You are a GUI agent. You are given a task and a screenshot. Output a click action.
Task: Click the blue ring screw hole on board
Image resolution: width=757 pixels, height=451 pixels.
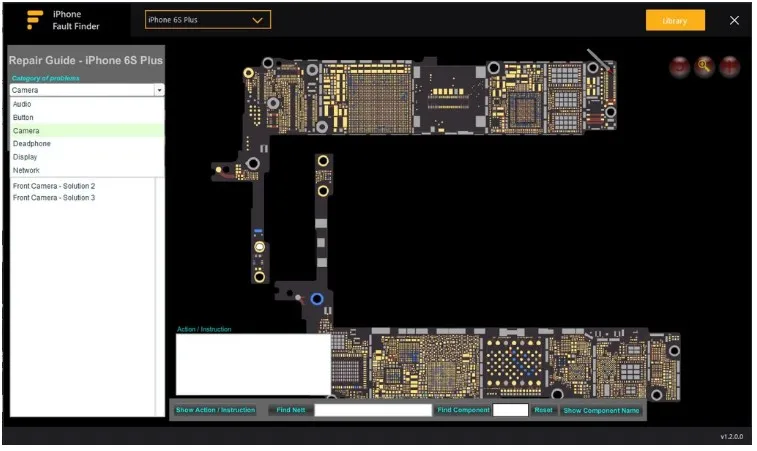coord(317,299)
